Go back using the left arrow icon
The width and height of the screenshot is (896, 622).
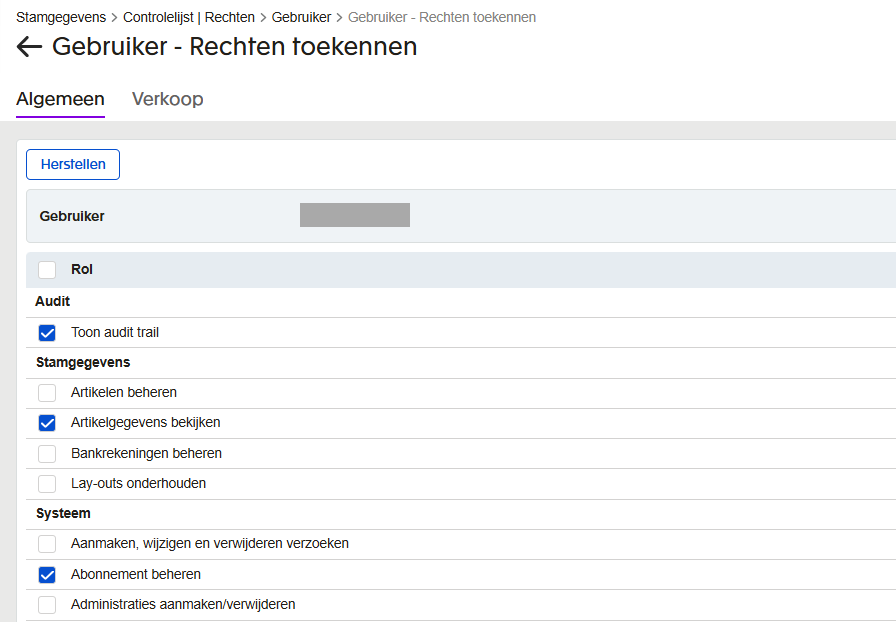click(x=29, y=47)
